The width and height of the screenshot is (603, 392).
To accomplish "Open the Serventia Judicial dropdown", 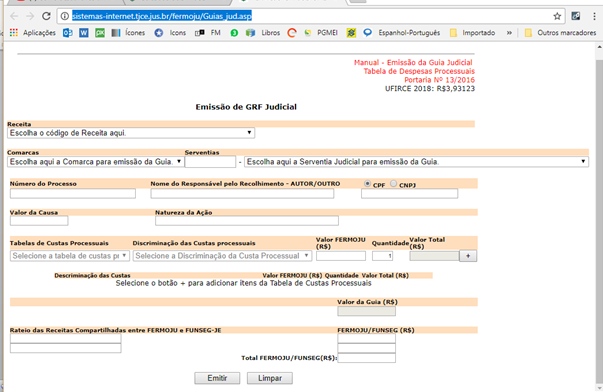I will (x=416, y=162).
